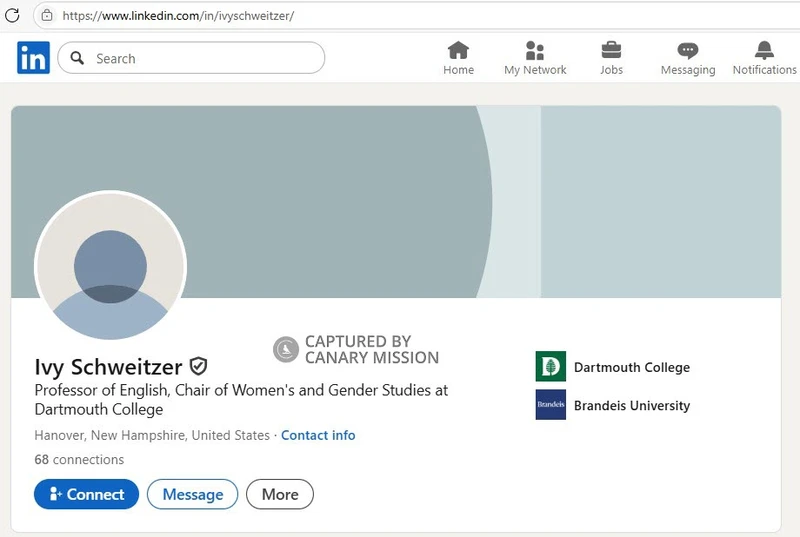The image size is (800, 537).
Task: Click the browser reload icon
Action: (x=12, y=15)
